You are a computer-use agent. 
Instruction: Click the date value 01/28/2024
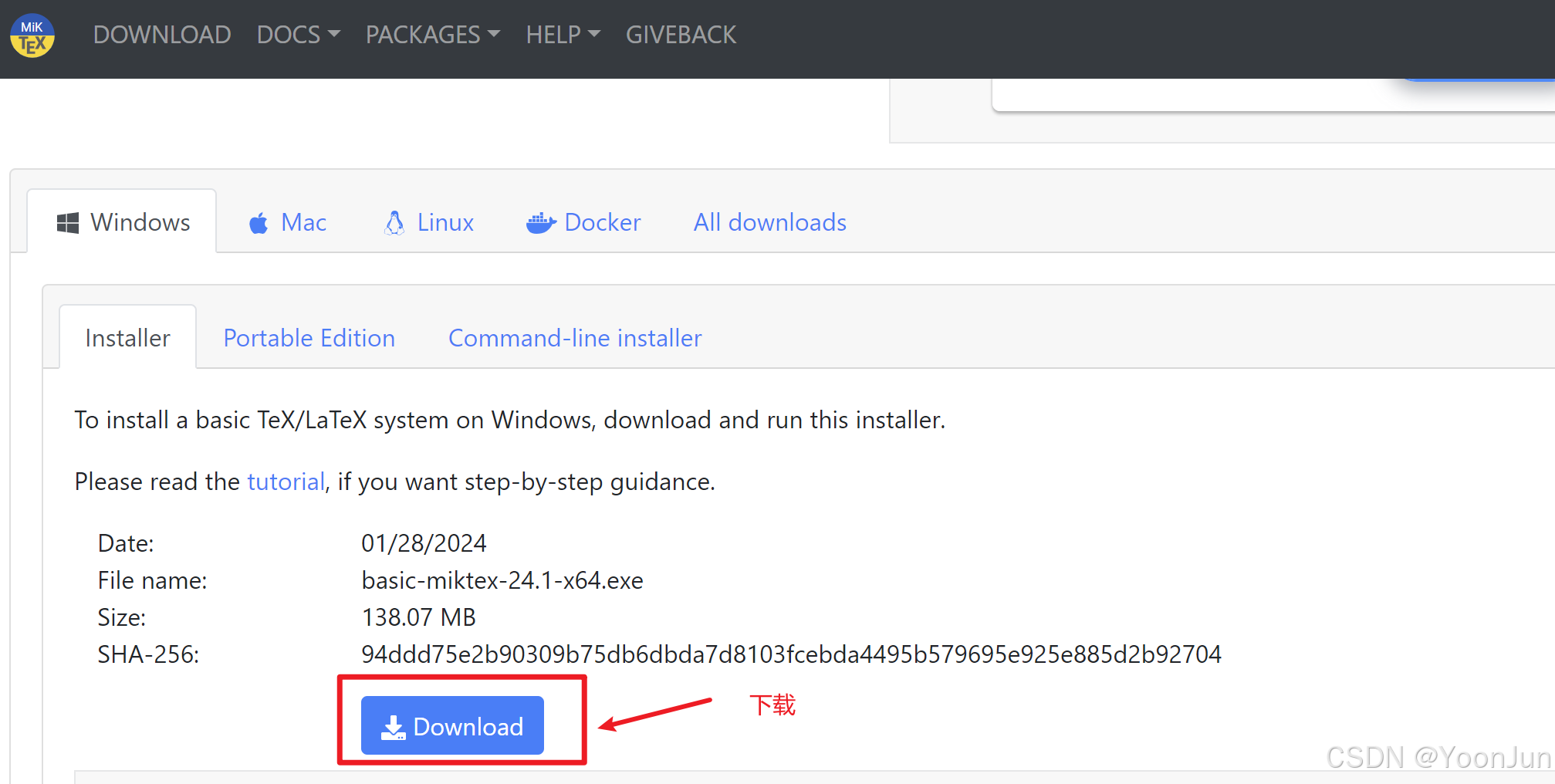click(424, 543)
